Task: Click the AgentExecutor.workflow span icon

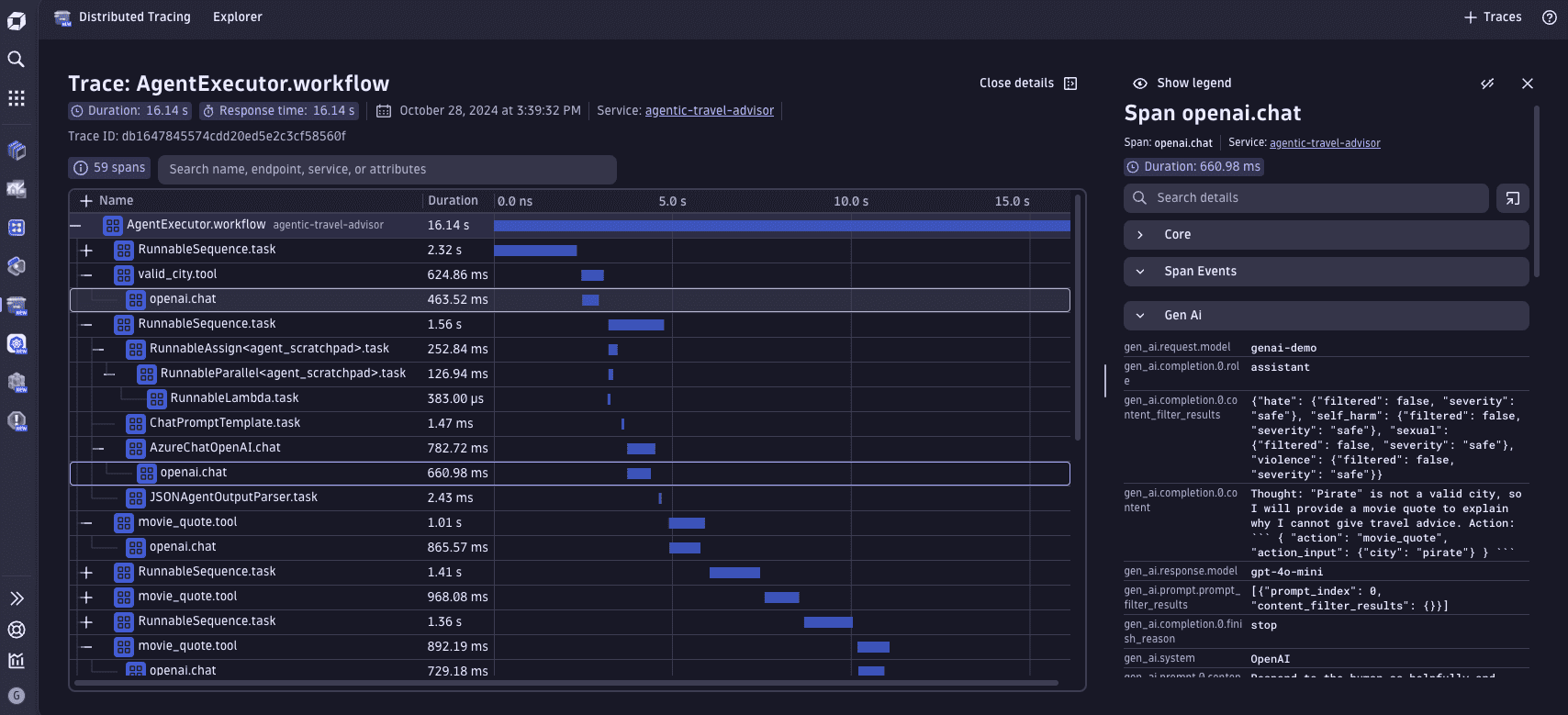Action: coord(113,225)
